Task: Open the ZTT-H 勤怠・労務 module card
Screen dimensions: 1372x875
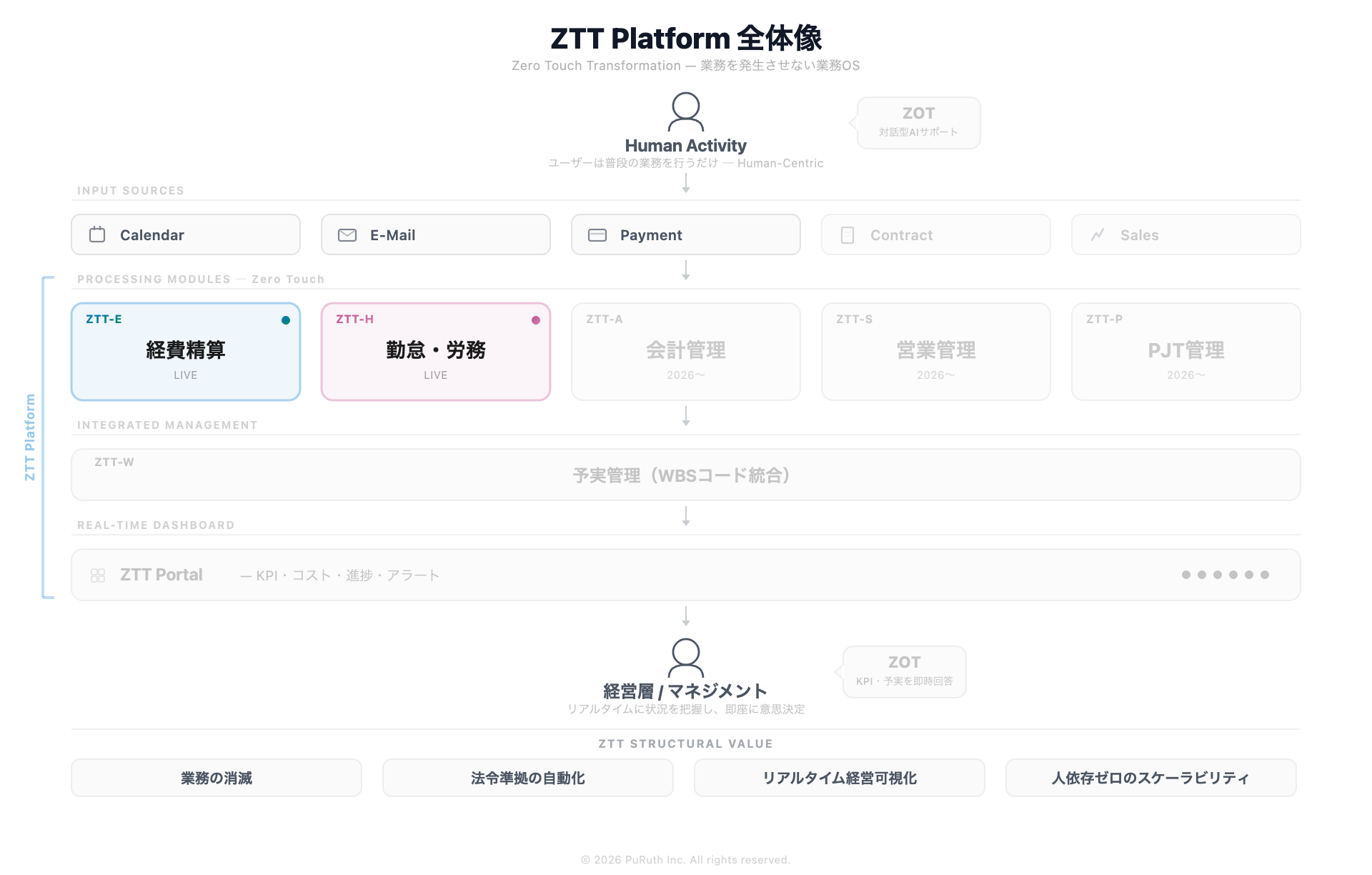Action: point(436,352)
